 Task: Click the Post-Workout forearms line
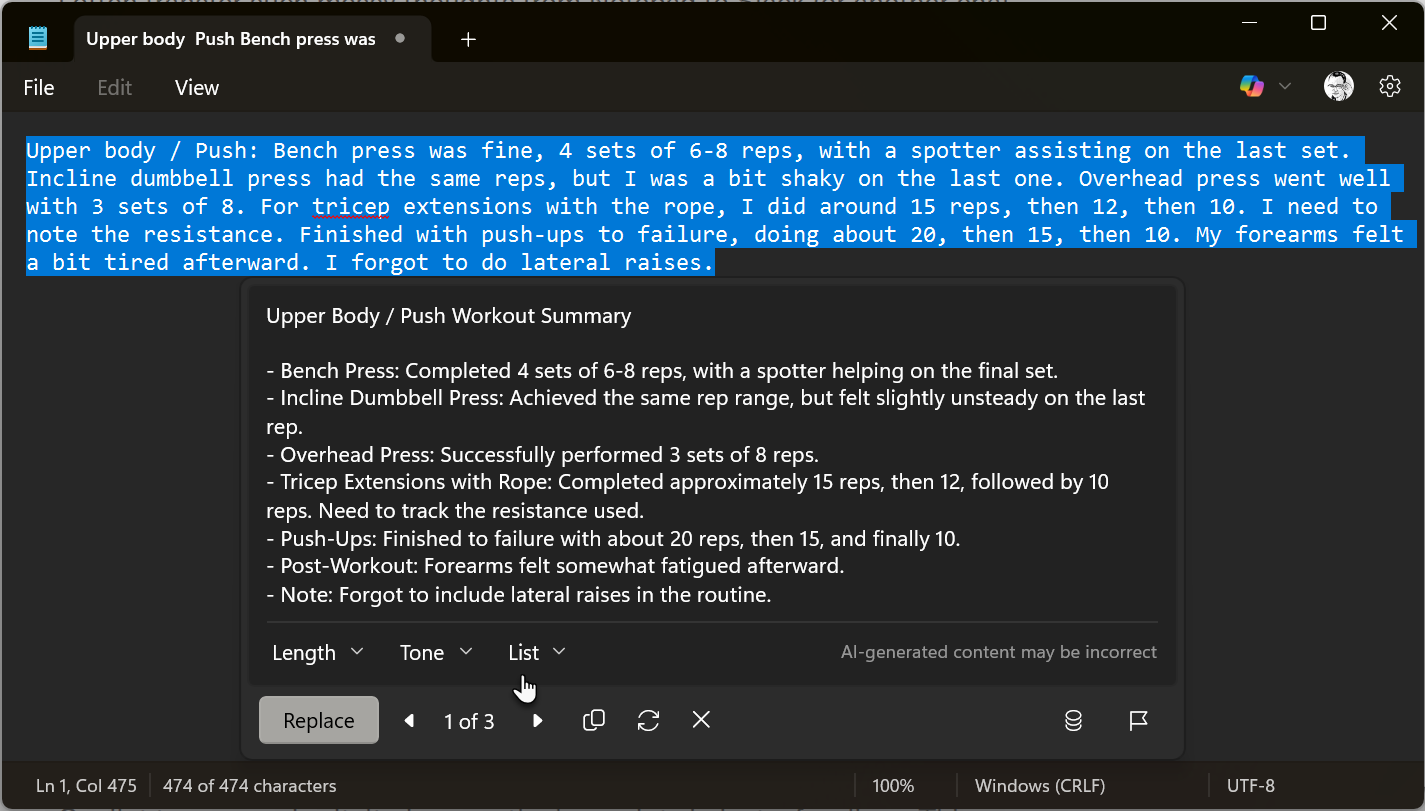click(555, 566)
